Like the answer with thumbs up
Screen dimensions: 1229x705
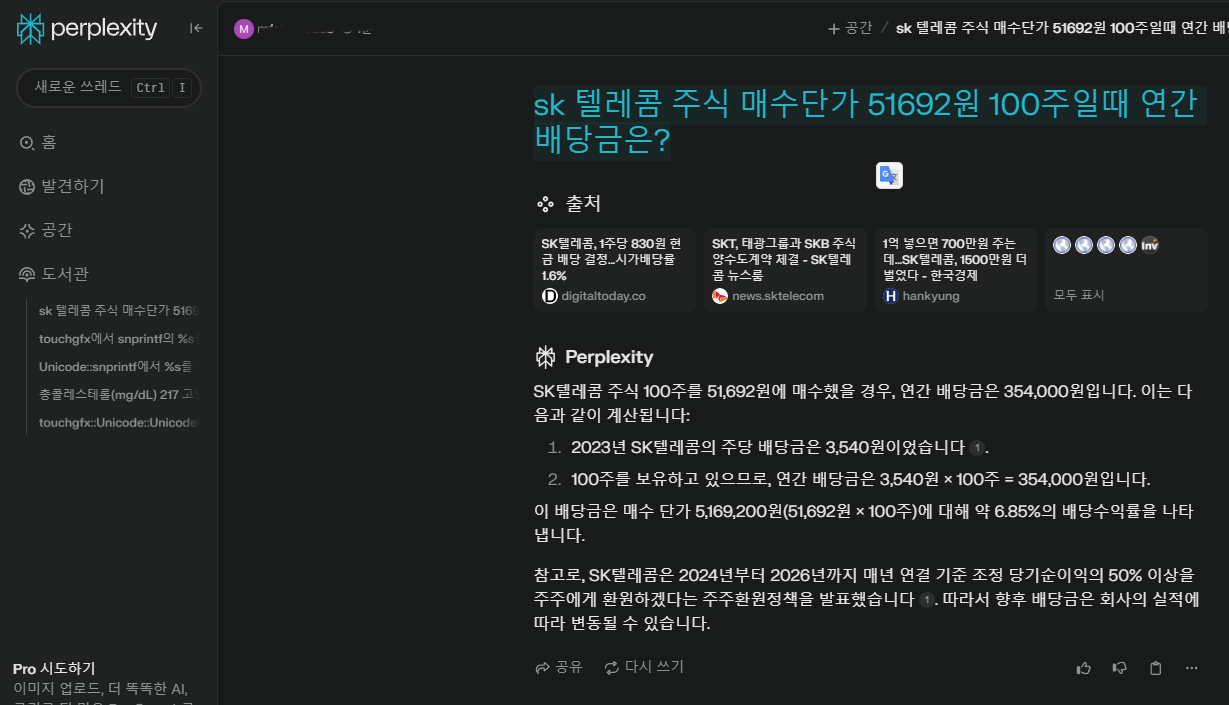(1083, 668)
